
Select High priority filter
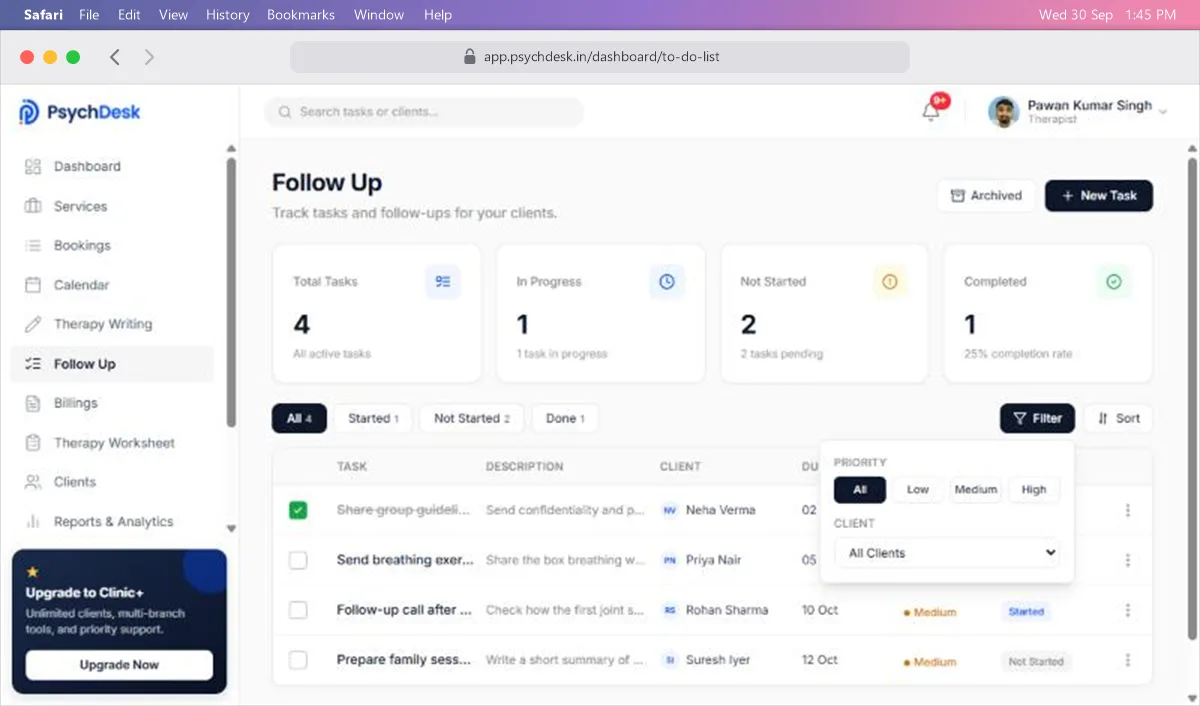click(1034, 490)
